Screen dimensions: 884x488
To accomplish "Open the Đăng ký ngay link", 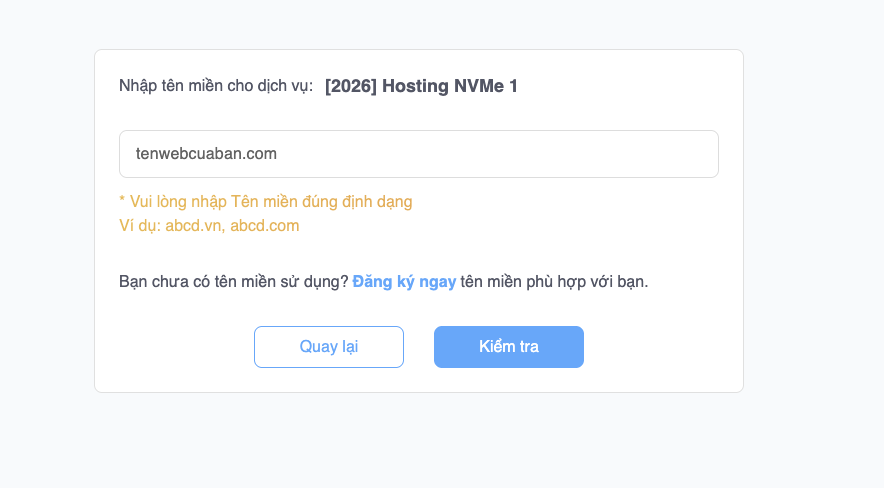I will click(404, 282).
